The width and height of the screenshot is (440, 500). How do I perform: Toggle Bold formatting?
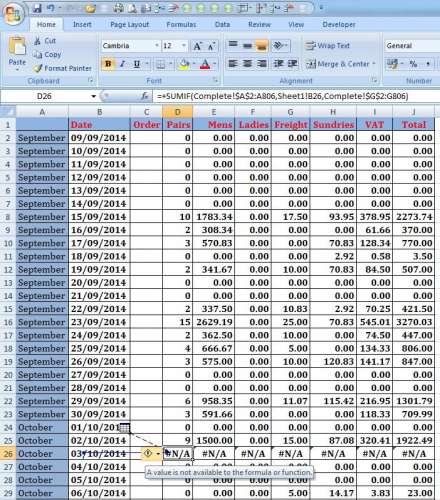coord(108,64)
